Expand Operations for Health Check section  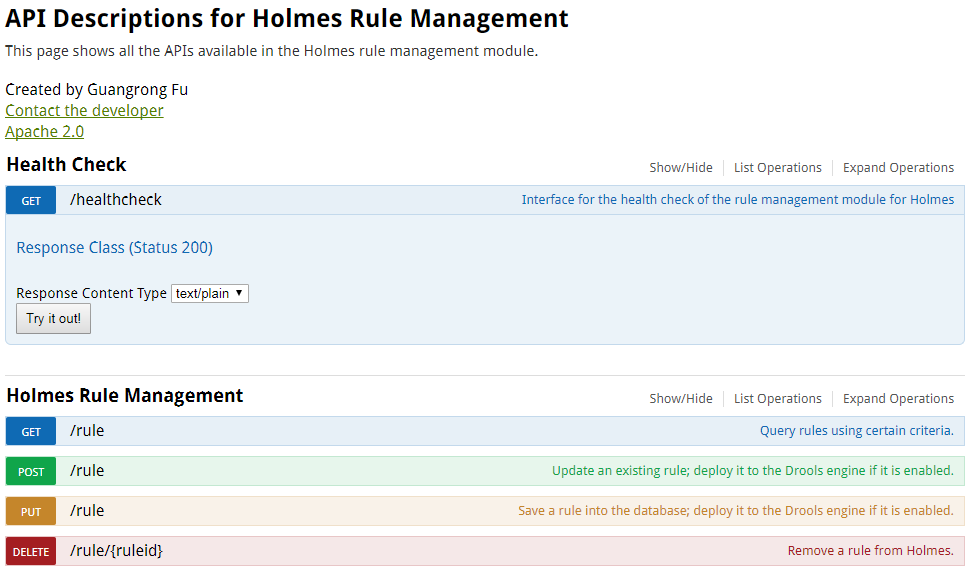coord(898,168)
